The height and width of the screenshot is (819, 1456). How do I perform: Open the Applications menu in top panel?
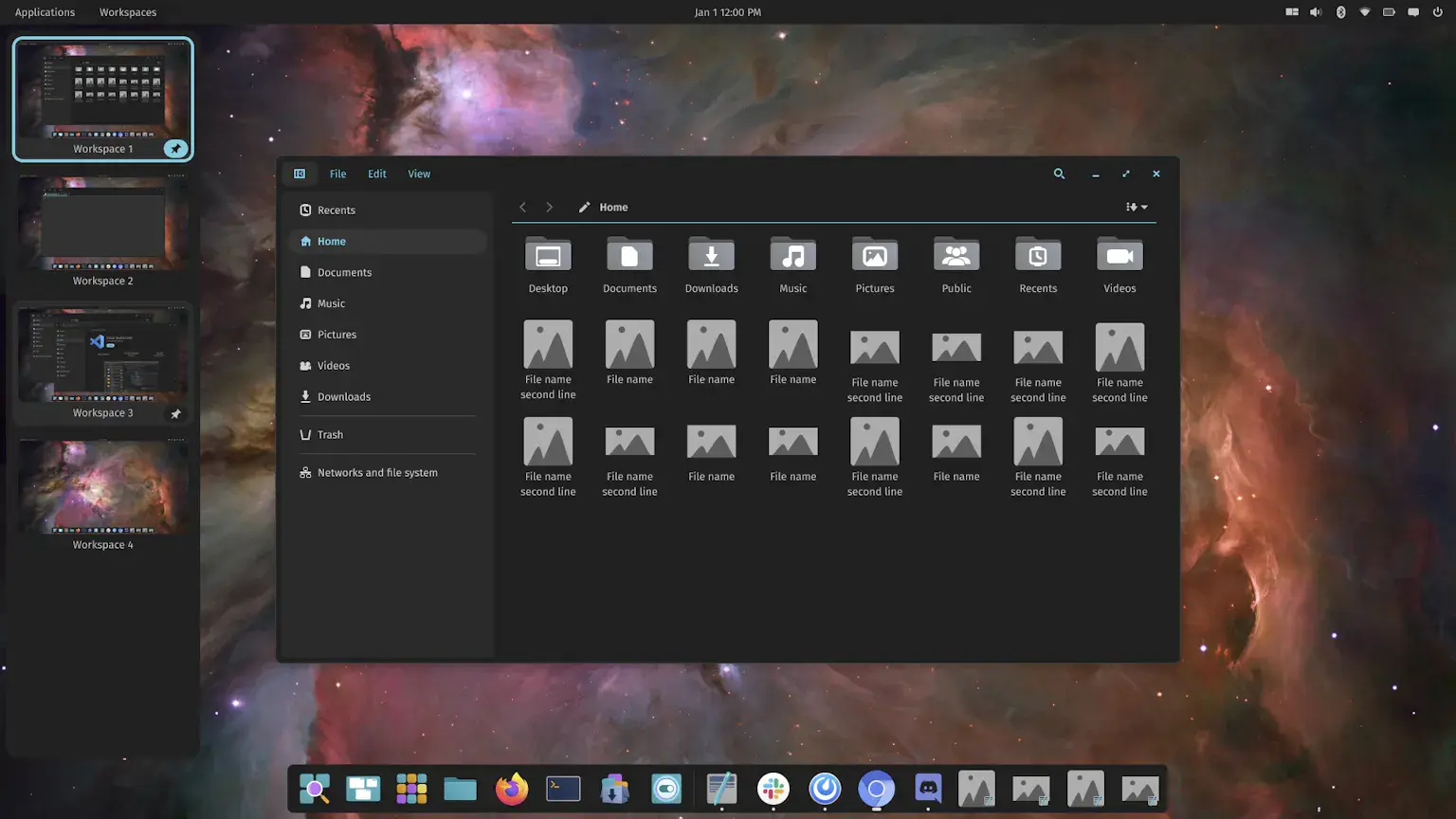tap(45, 11)
